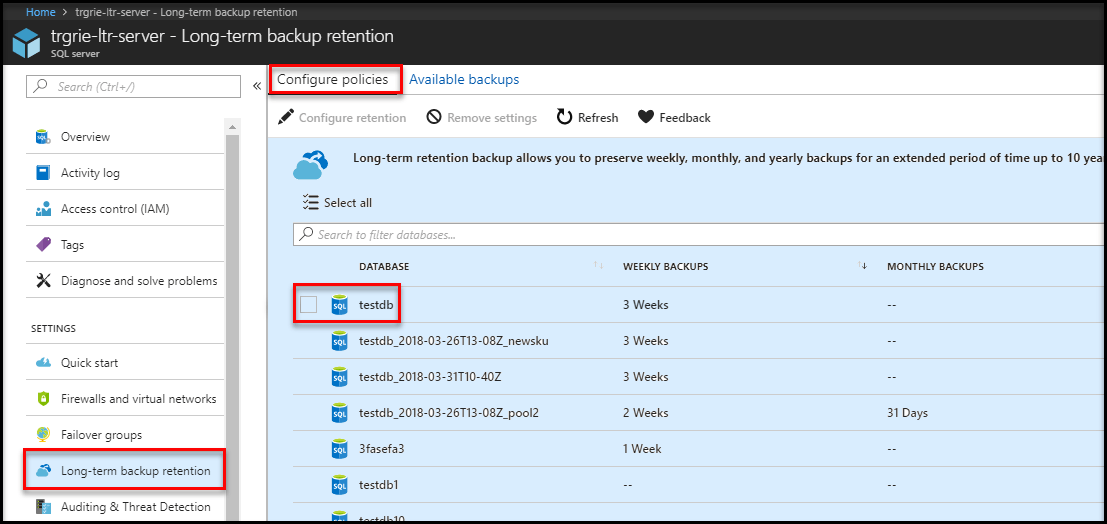Screen dimensions: 1107x524
Task: Click the Diagnose and solve problems wrench icon
Action: tap(43, 280)
